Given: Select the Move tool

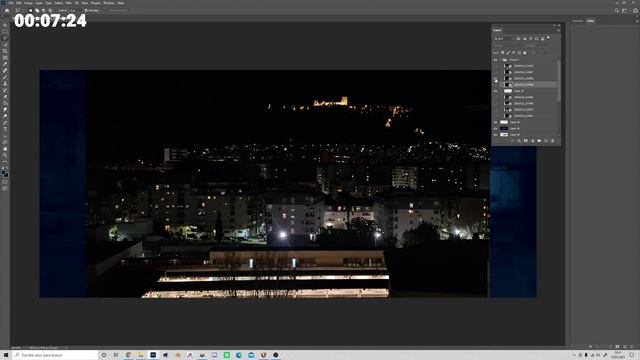Looking at the screenshot, I should (x=5, y=25).
